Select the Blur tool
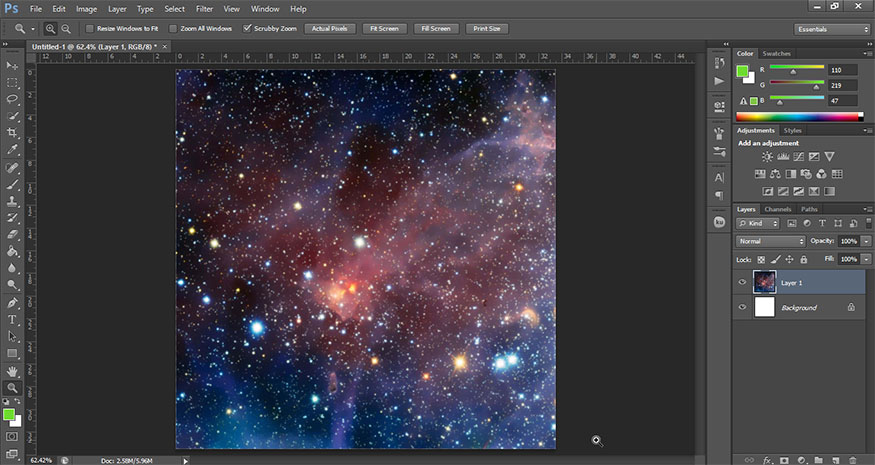 (12, 268)
